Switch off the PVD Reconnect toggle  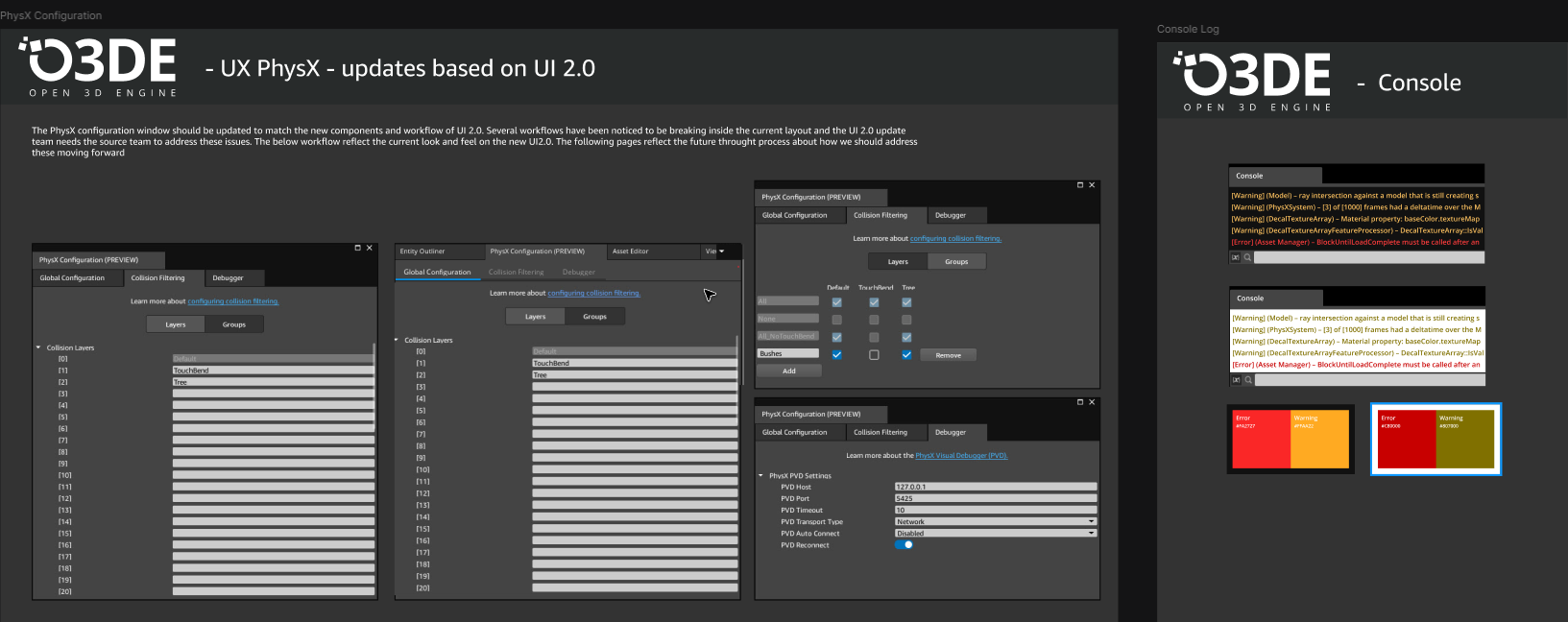click(904, 544)
